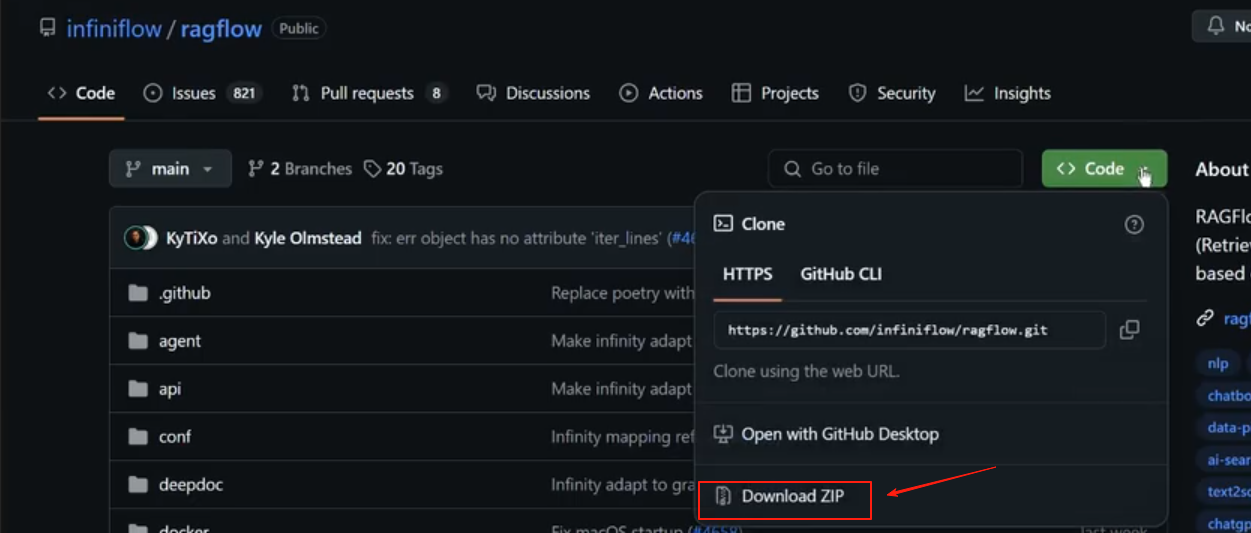Viewport: 1251px width, 533px height.
Task: Select the HTTPS clone tab
Action: 747,274
